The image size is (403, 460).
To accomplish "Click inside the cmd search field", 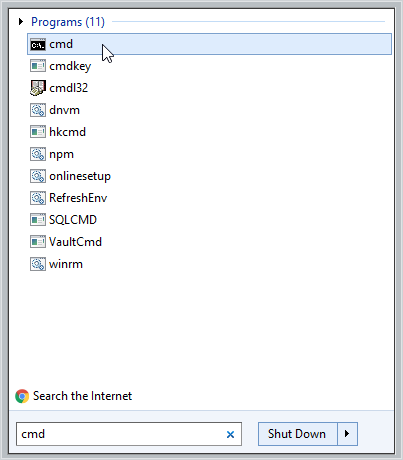I will (x=129, y=434).
